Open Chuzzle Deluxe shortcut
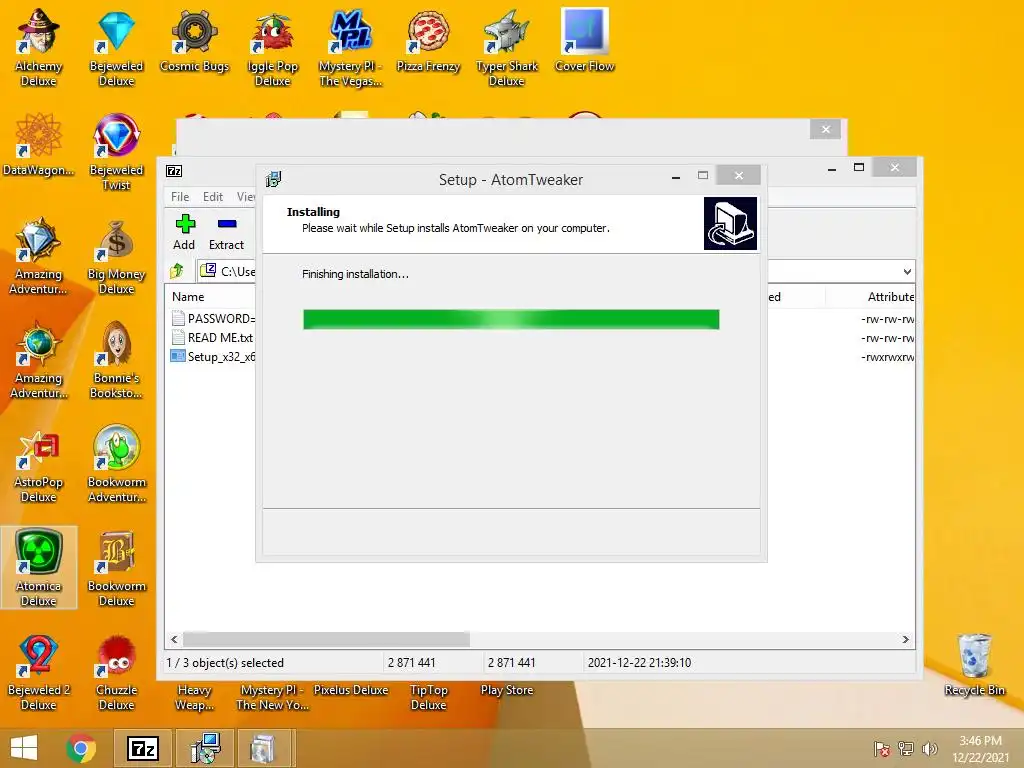Image resolution: width=1024 pixels, height=768 pixels. (x=116, y=671)
